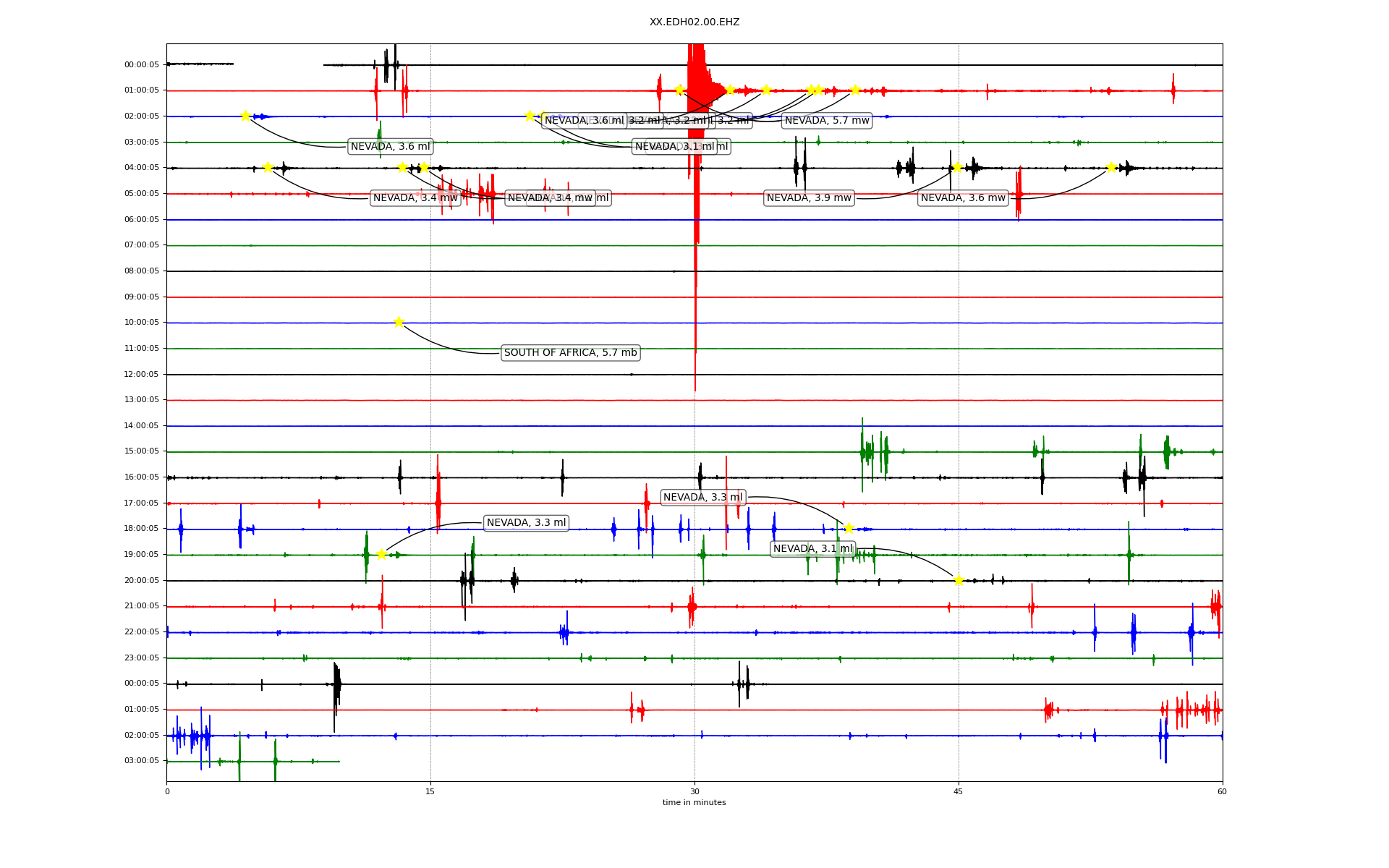Click the yellow star on the 19:00:05 green trace
Screen dimensions: 1389x868
381,555
